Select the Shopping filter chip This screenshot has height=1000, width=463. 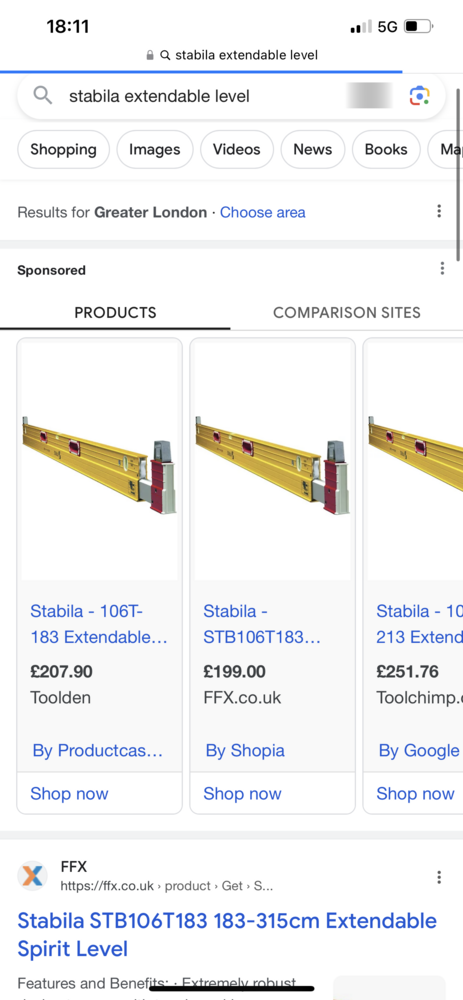[63, 149]
